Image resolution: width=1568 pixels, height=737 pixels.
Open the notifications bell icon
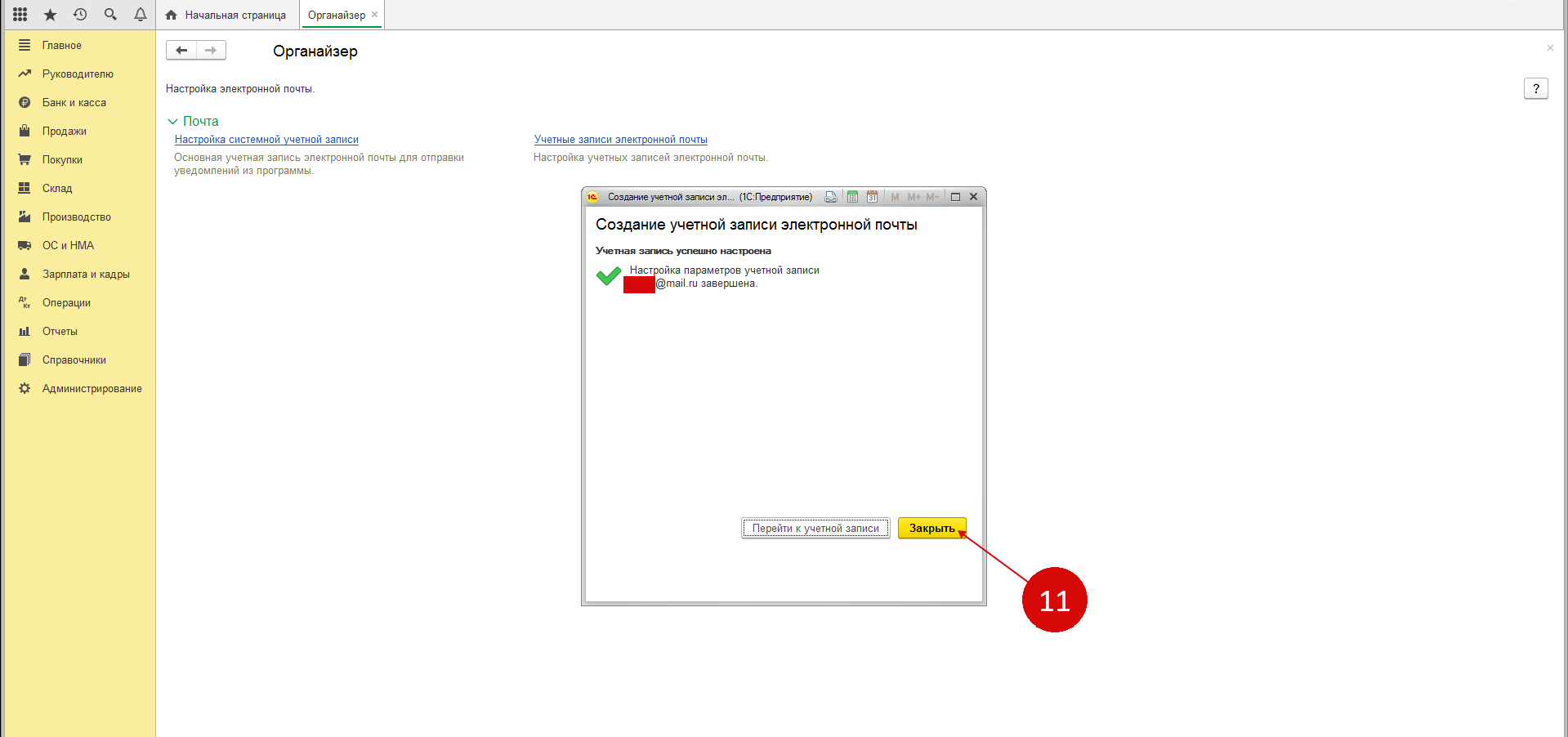coord(141,15)
